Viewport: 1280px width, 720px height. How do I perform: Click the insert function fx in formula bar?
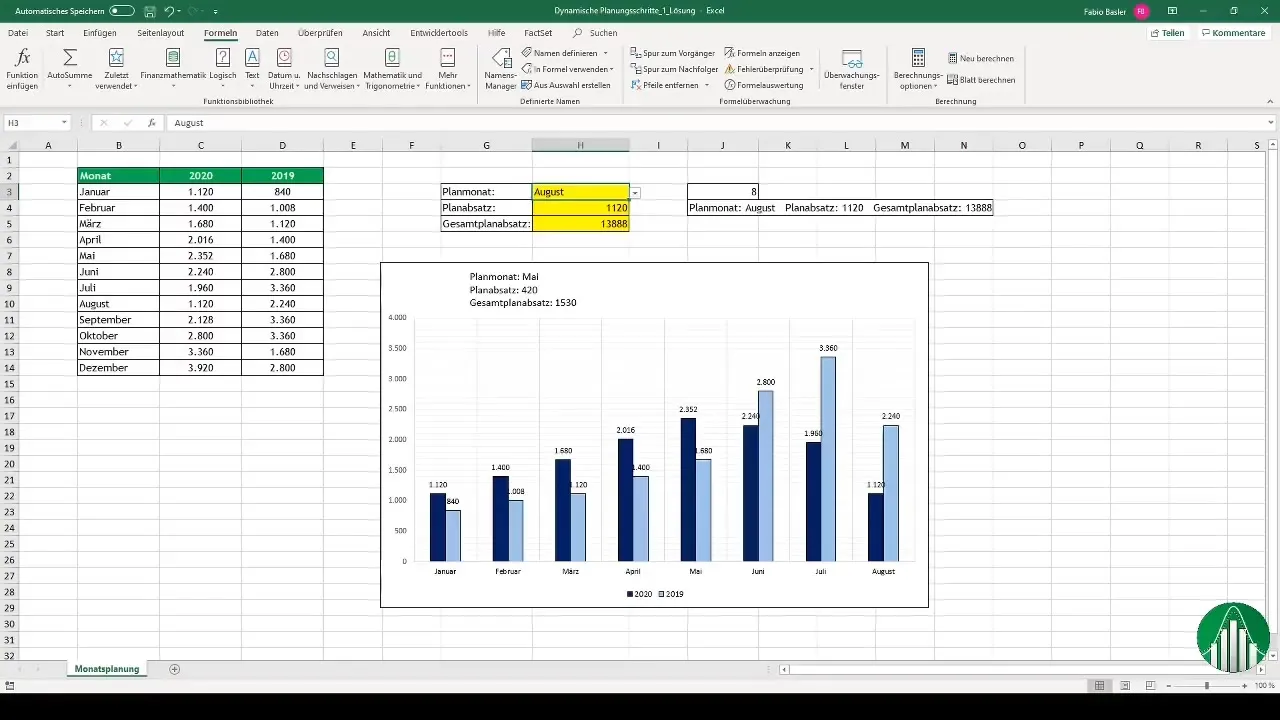[x=152, y=123]
